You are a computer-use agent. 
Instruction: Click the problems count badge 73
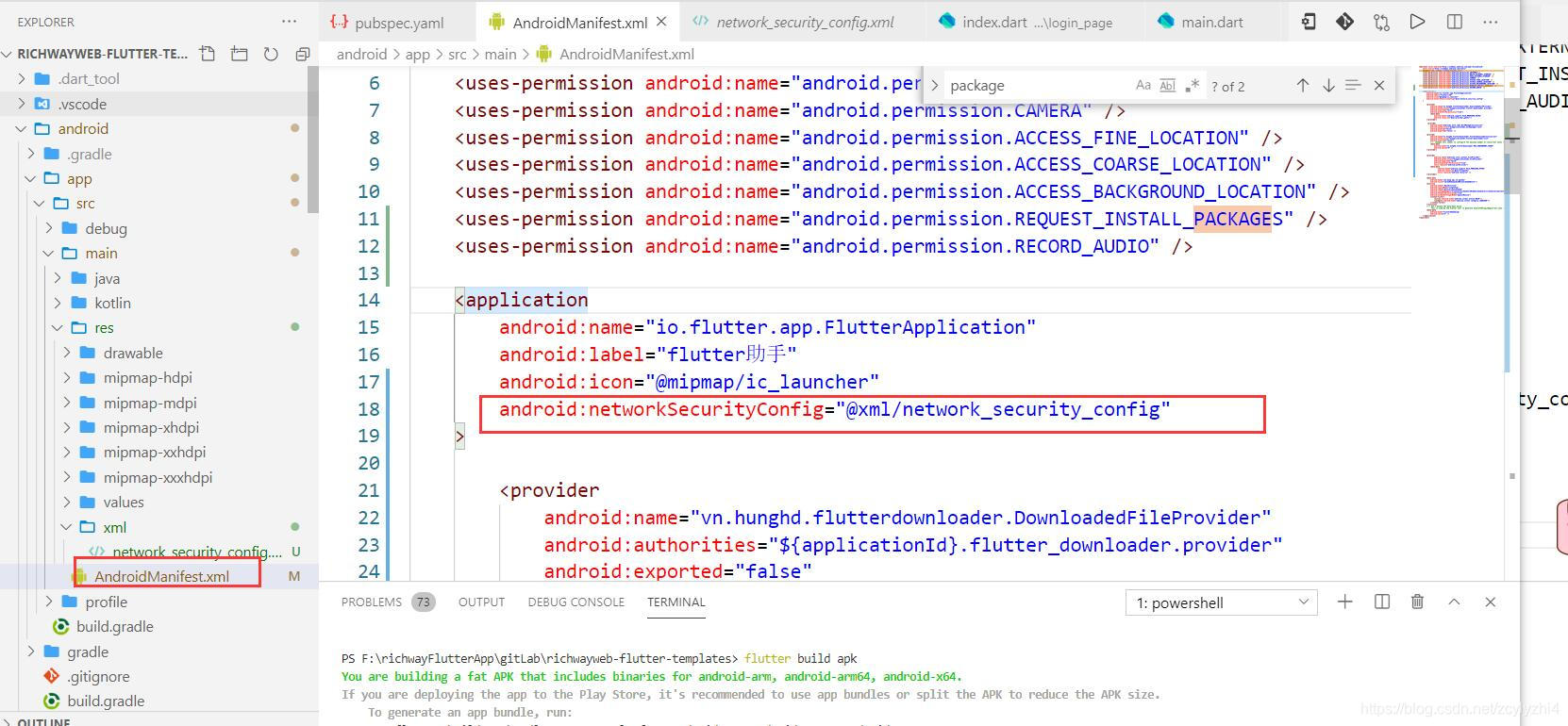(x=424, y=602)
